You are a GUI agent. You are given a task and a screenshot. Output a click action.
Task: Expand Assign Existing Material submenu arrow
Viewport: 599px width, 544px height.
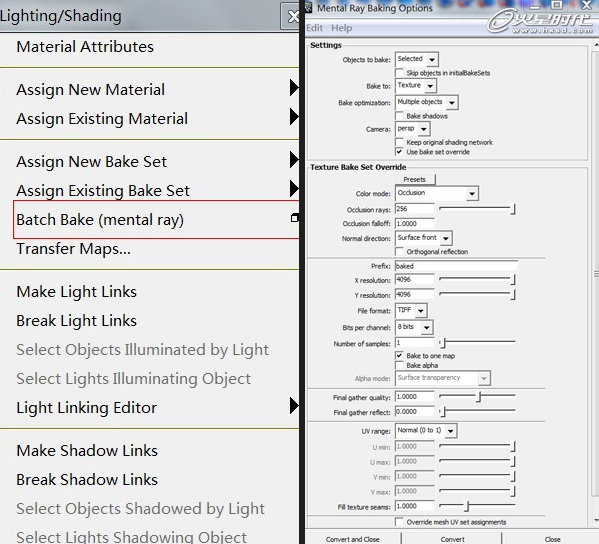point(293,117)
